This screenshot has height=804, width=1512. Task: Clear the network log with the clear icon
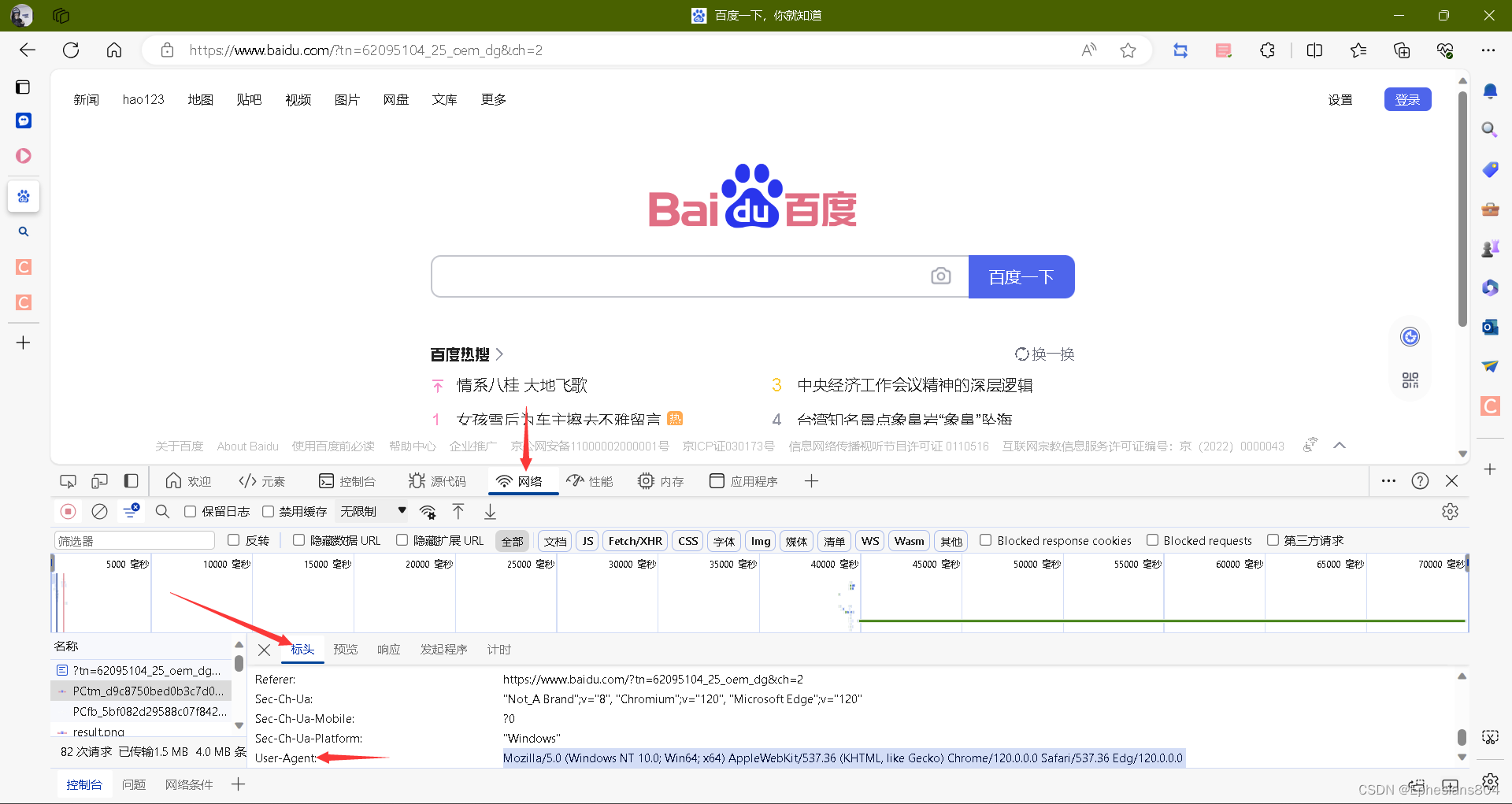99,511
